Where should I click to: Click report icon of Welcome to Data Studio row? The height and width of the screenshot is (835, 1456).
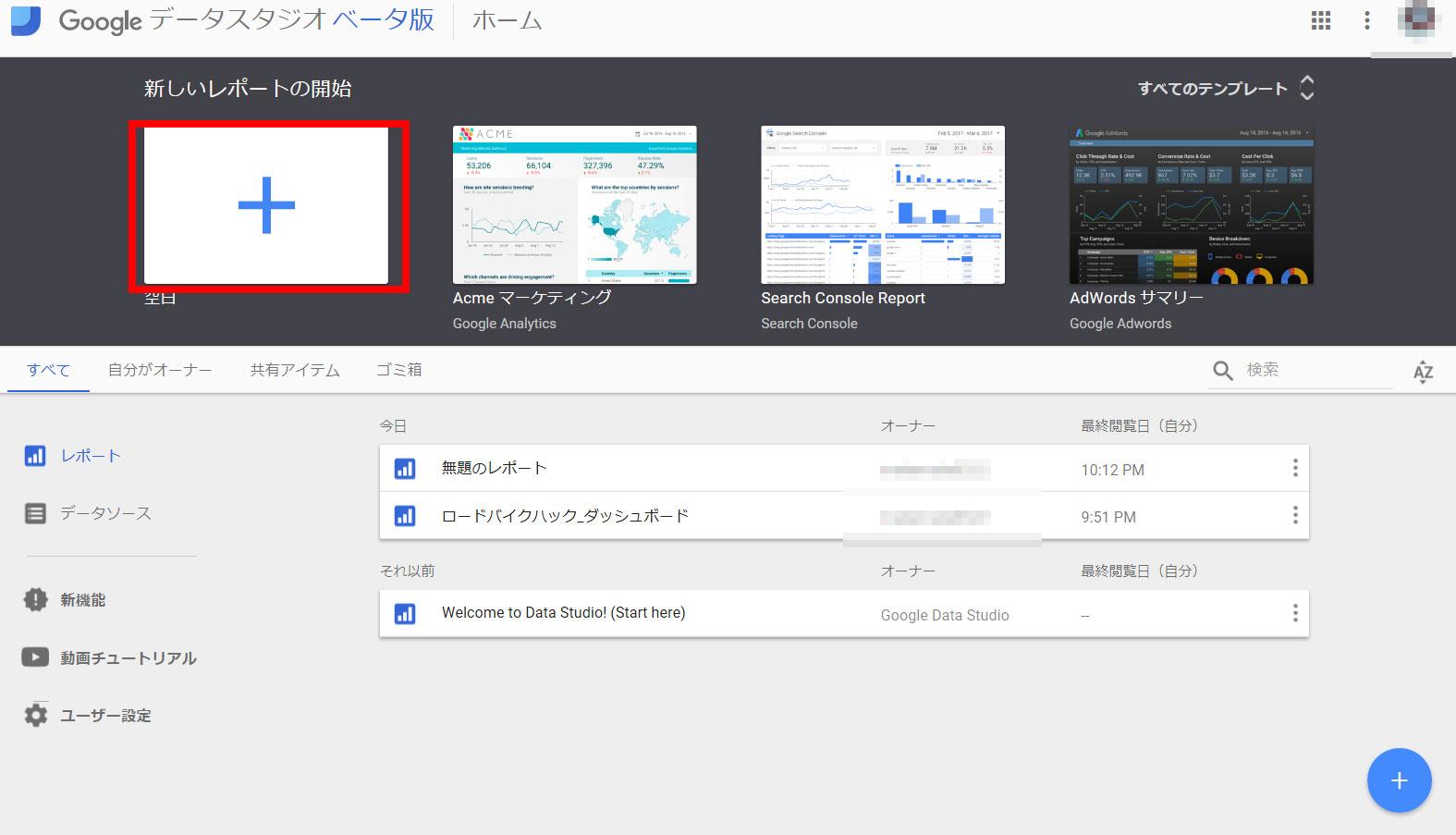405,614
